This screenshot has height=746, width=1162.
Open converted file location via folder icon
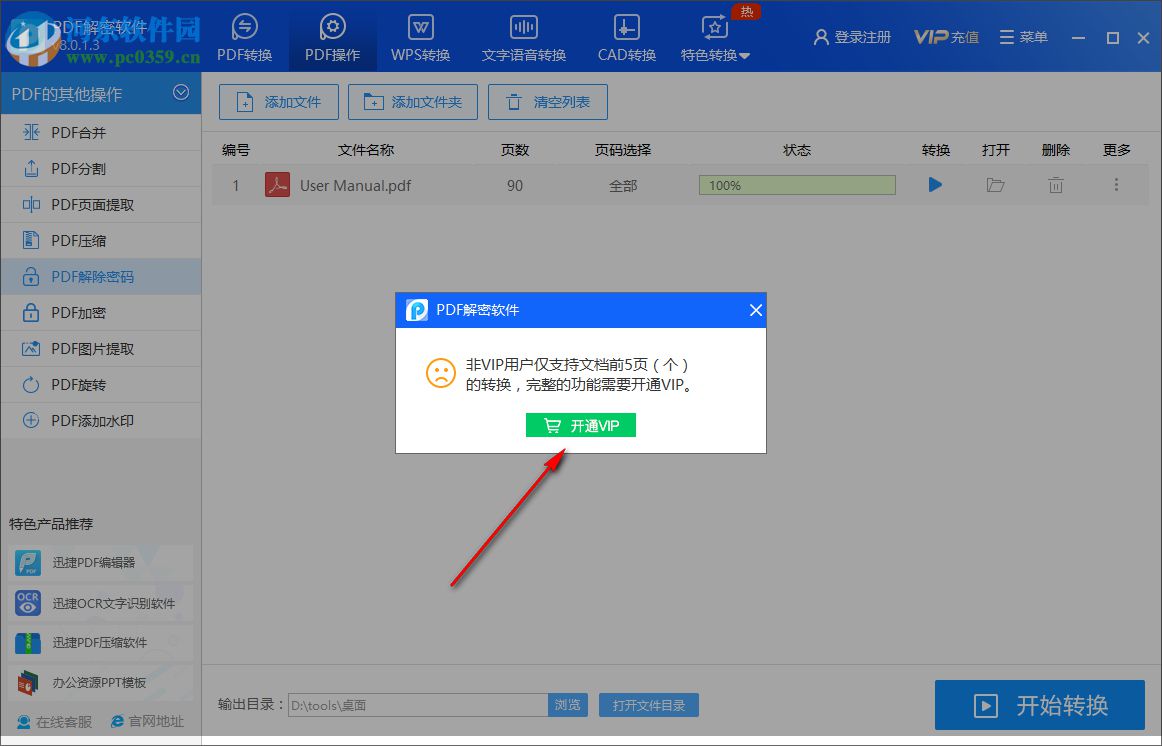995,185
